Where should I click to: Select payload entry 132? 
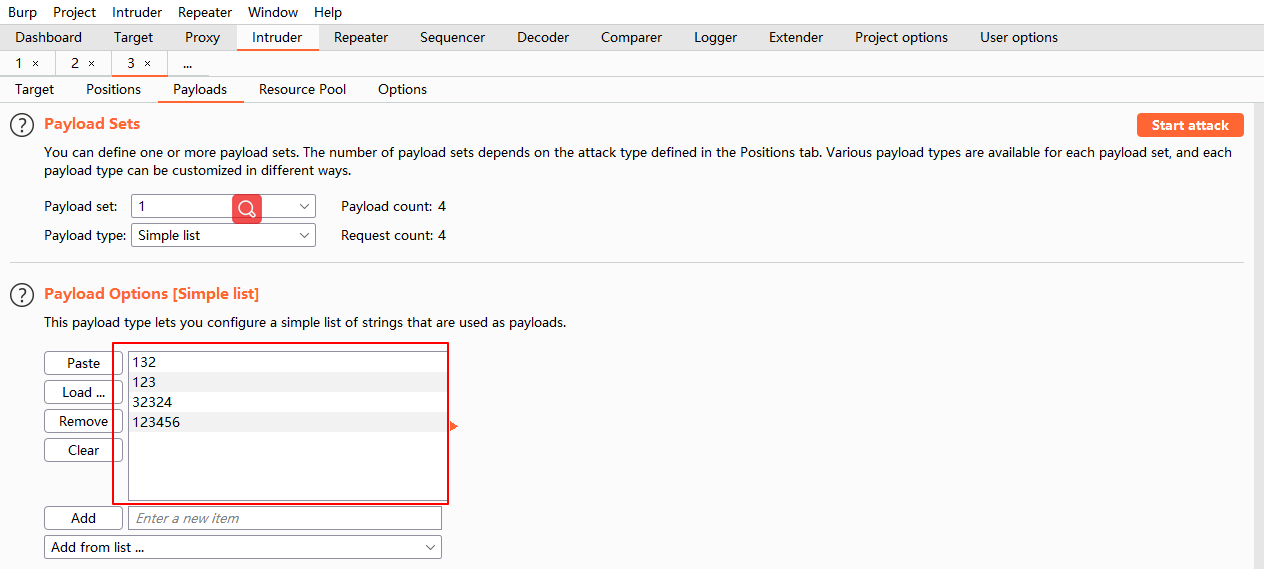tap(288, 362)
